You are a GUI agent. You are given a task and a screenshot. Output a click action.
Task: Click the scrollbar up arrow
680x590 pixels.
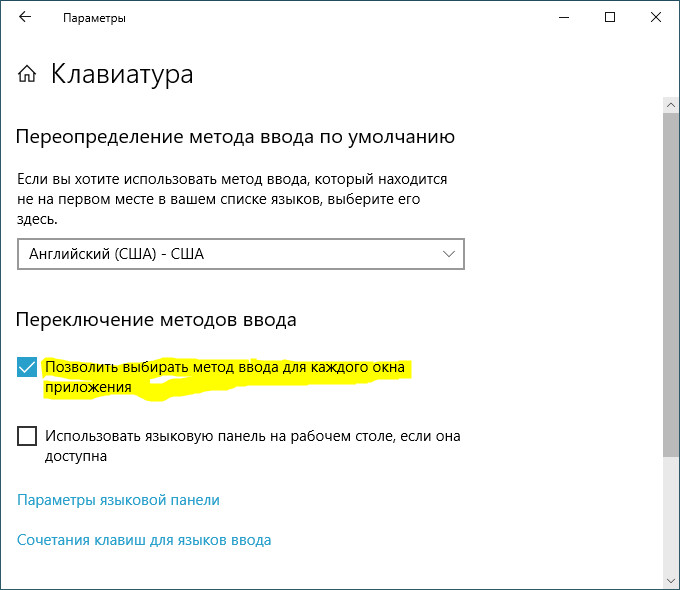tap(670, 103)
